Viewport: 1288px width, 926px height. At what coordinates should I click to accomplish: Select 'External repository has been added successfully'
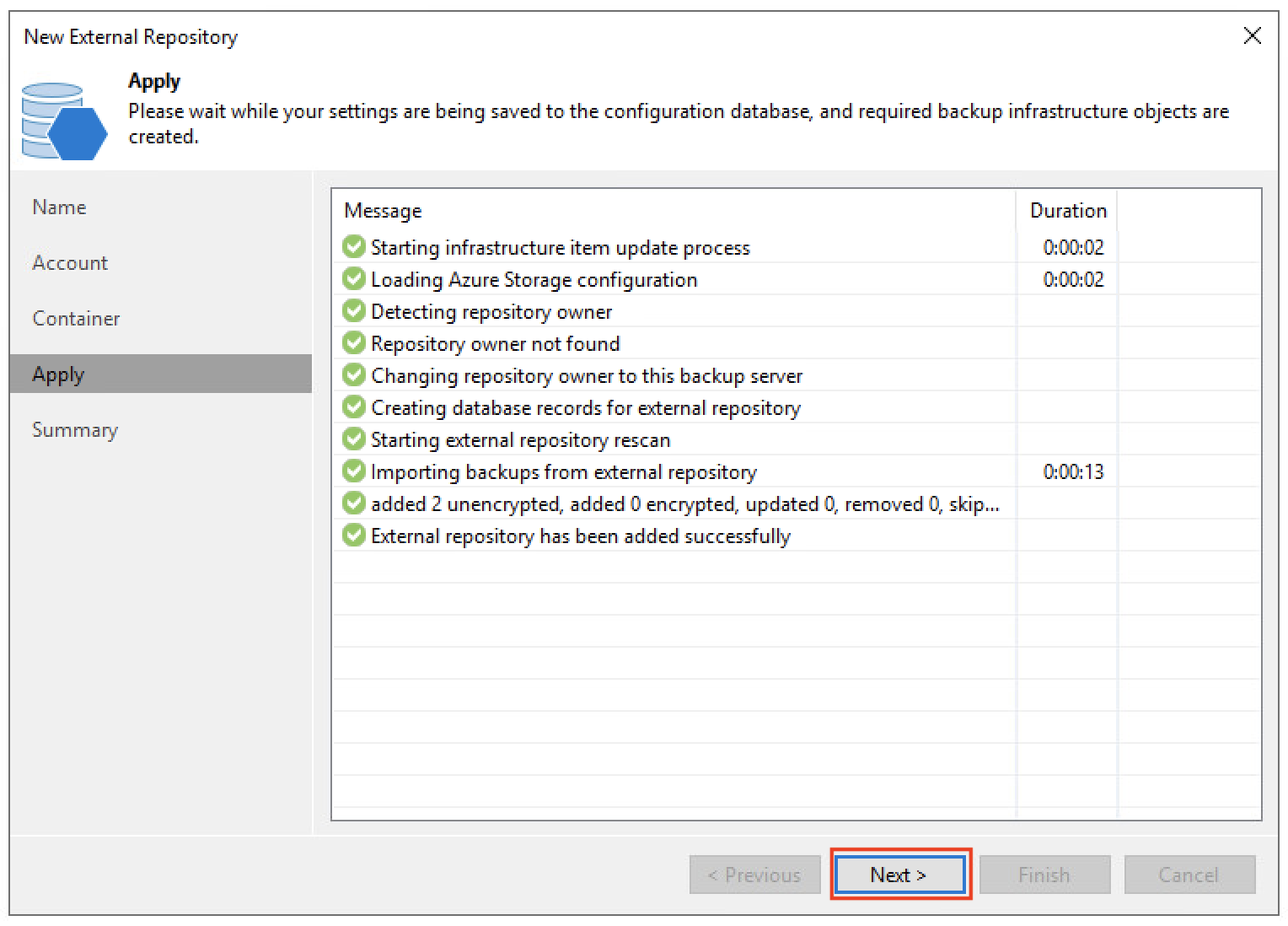[581, 536]
